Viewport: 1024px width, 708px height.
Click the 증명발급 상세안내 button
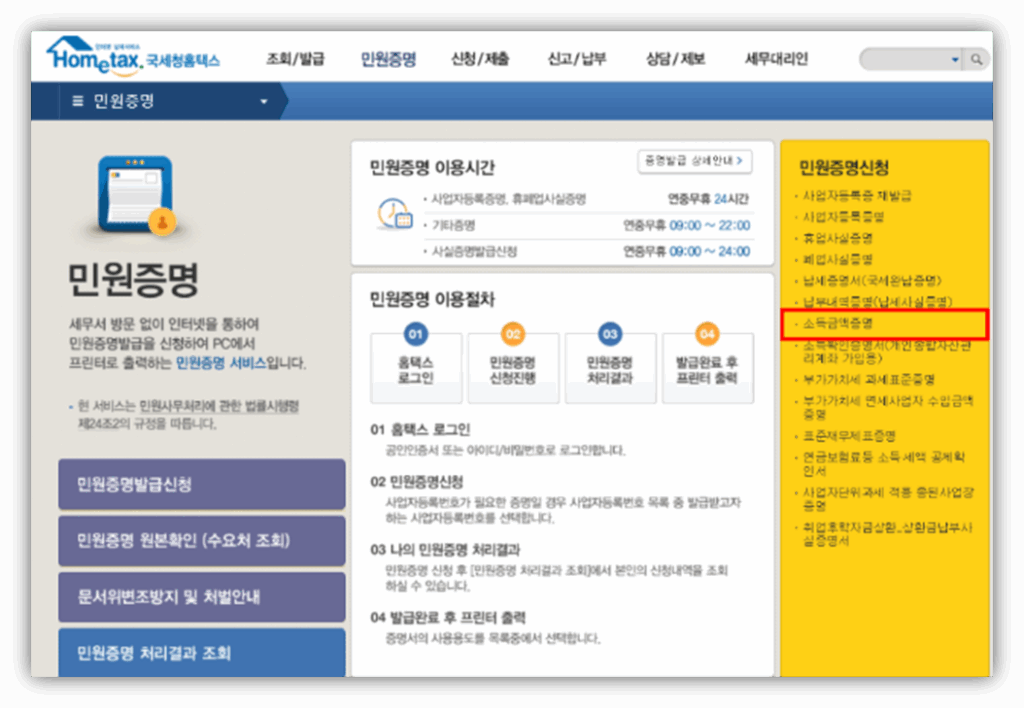click(x=694, y=161)
